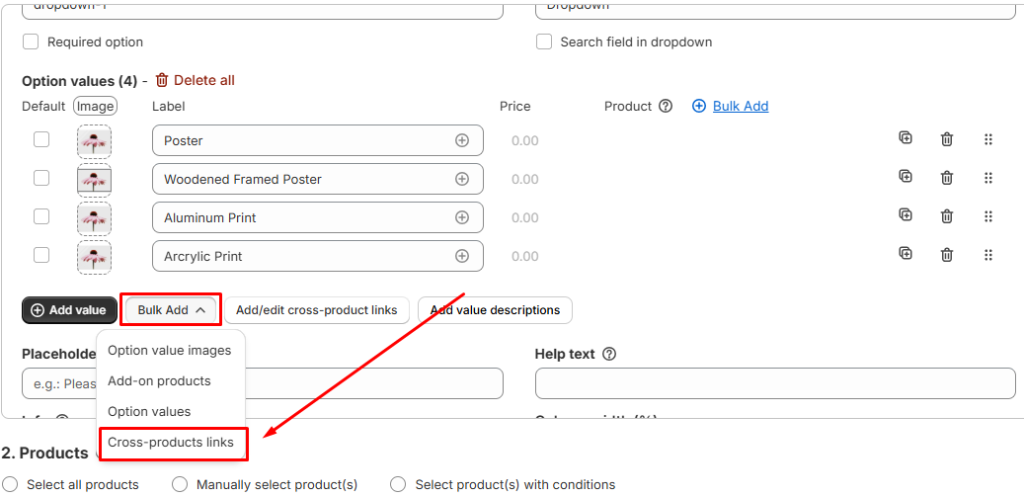The image size is (1024, 497).
Task: Click the Woodened Framed Poster image thumbnail
Action: tap(94, 180)
